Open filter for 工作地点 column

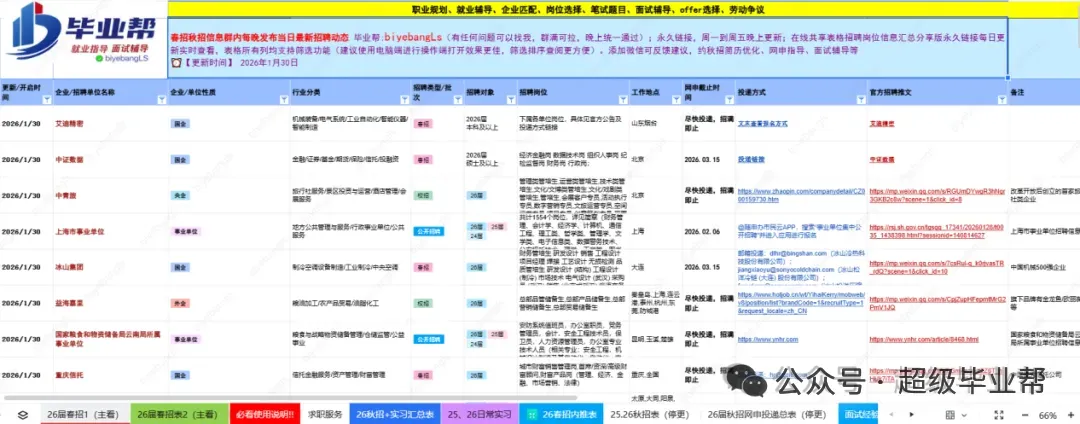pos(674,100)
